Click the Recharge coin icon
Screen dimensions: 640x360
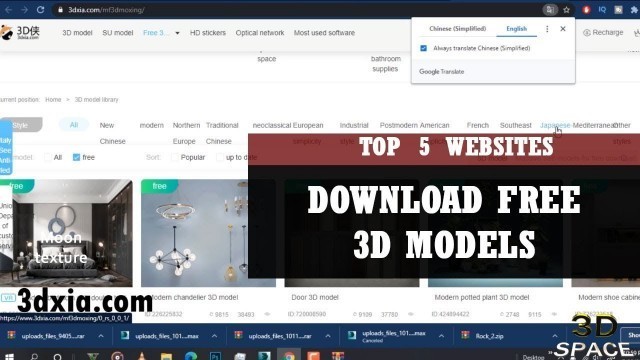pos(587,33)
